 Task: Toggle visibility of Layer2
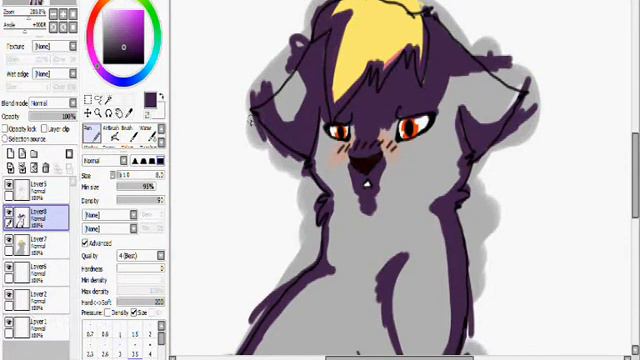point(9,294)
